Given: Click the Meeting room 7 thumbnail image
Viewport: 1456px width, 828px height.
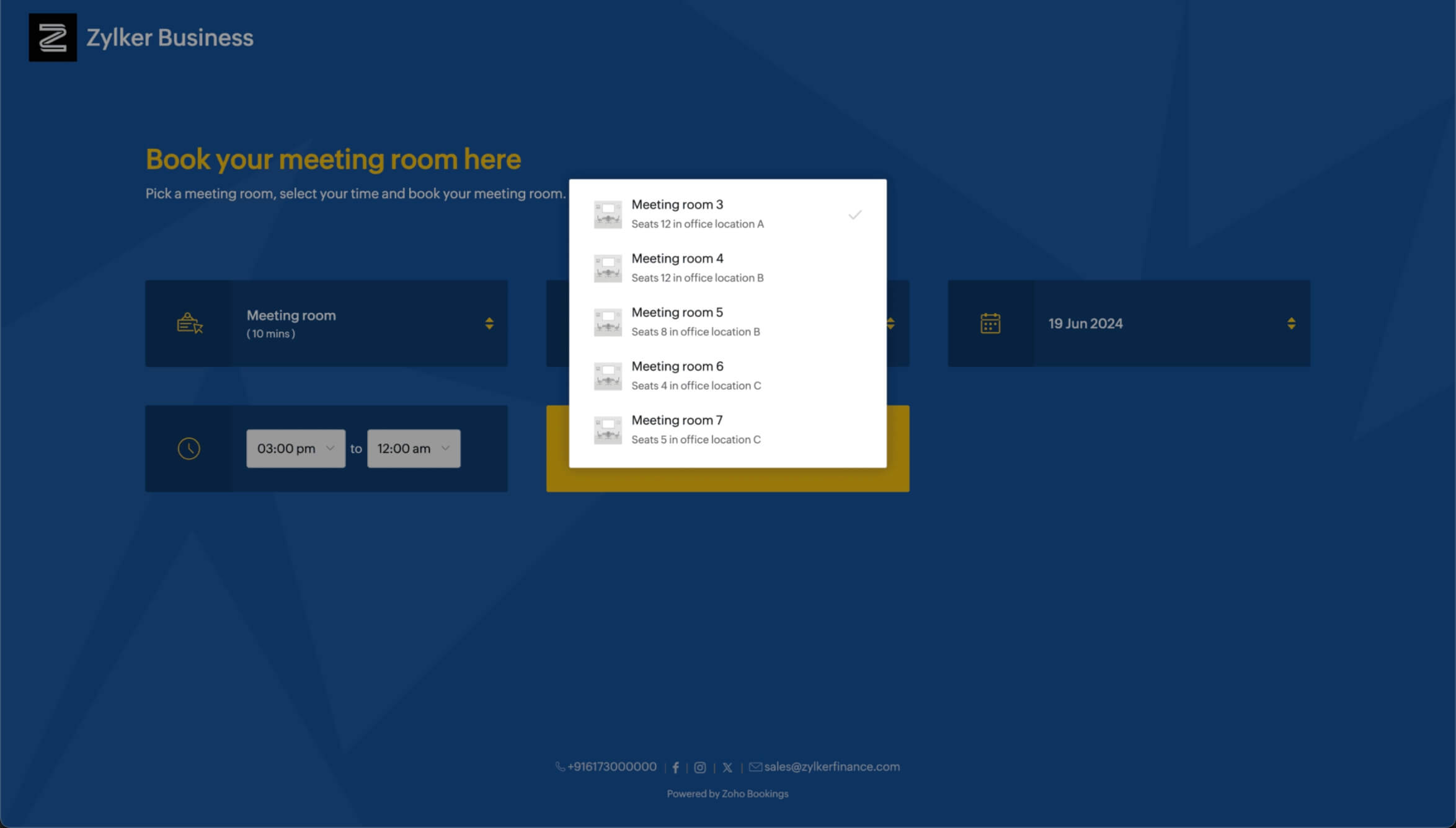Looking at the screenshot, I should click(606, 429).
